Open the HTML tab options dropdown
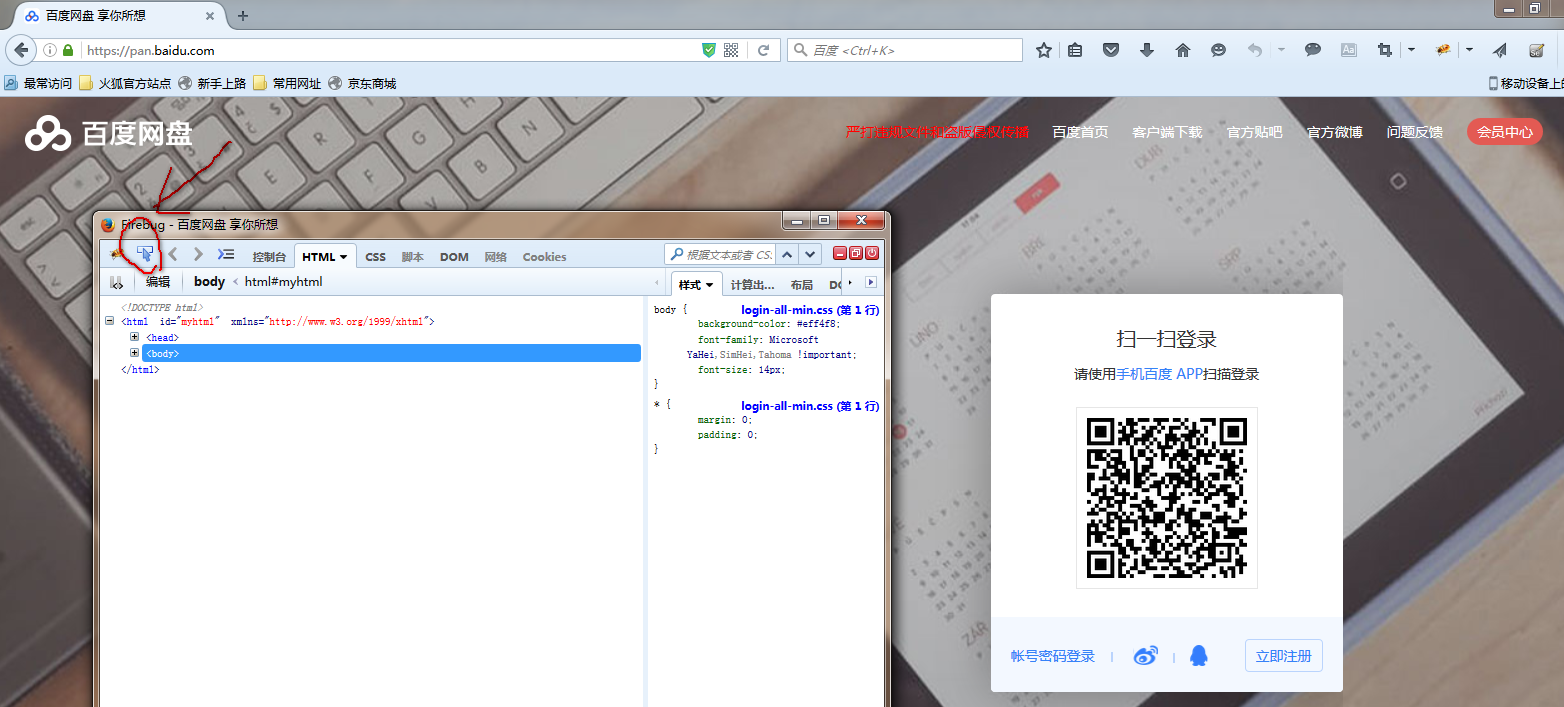The image size is (1564, 707). click(x=343, y=257)
